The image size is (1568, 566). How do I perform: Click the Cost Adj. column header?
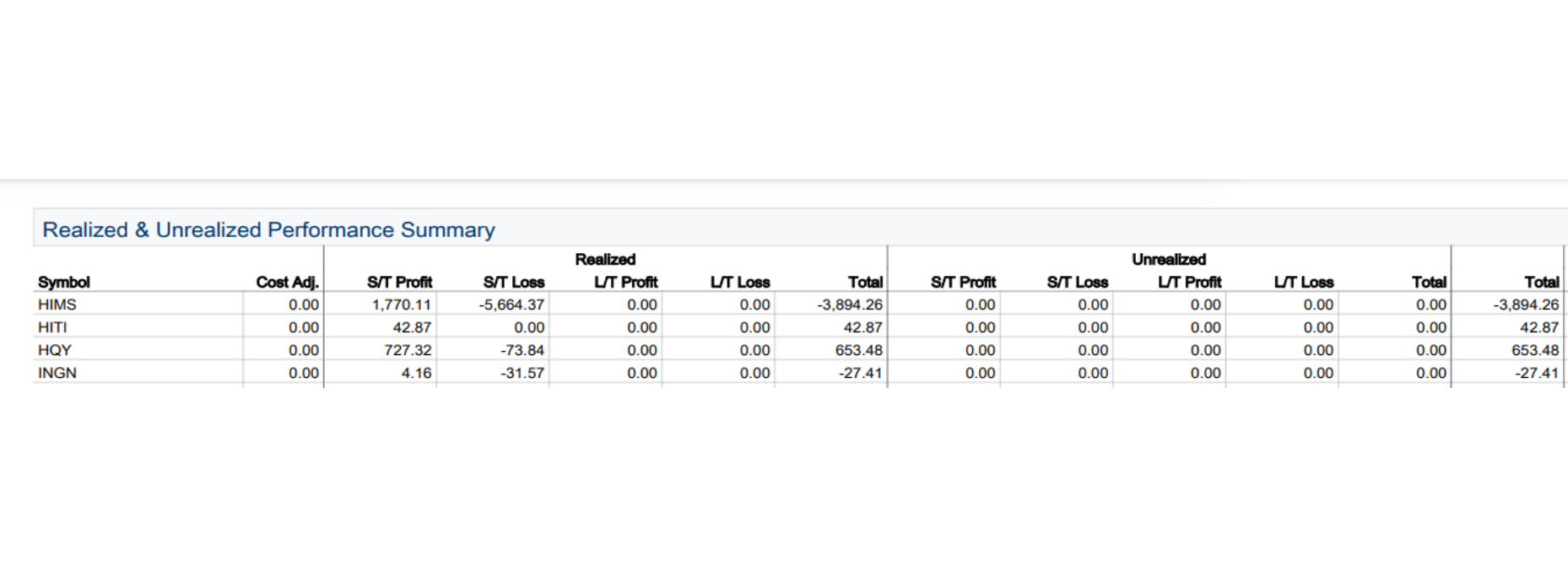click(x=287, y=282)
